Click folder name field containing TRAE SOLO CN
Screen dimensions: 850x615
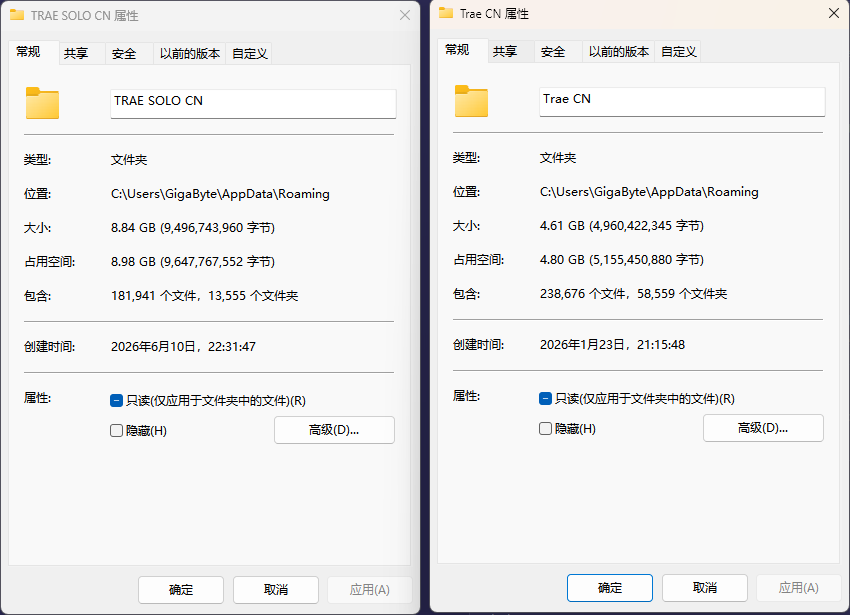click(x=253, y=104)
